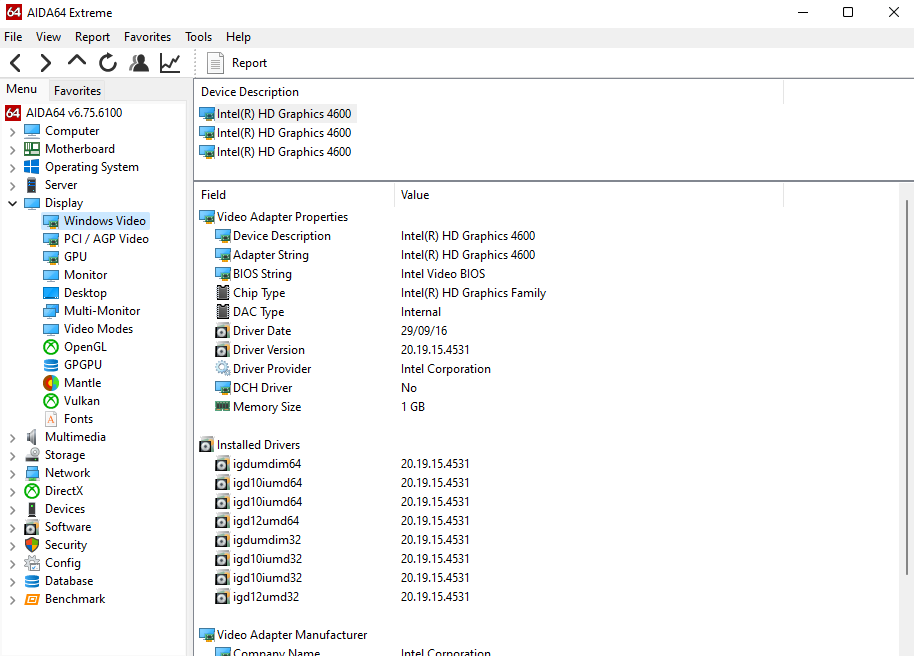The image size is (914, 656).
Task: Open the graph benchmark toolbar icon
Action: [x=170, y=63]
